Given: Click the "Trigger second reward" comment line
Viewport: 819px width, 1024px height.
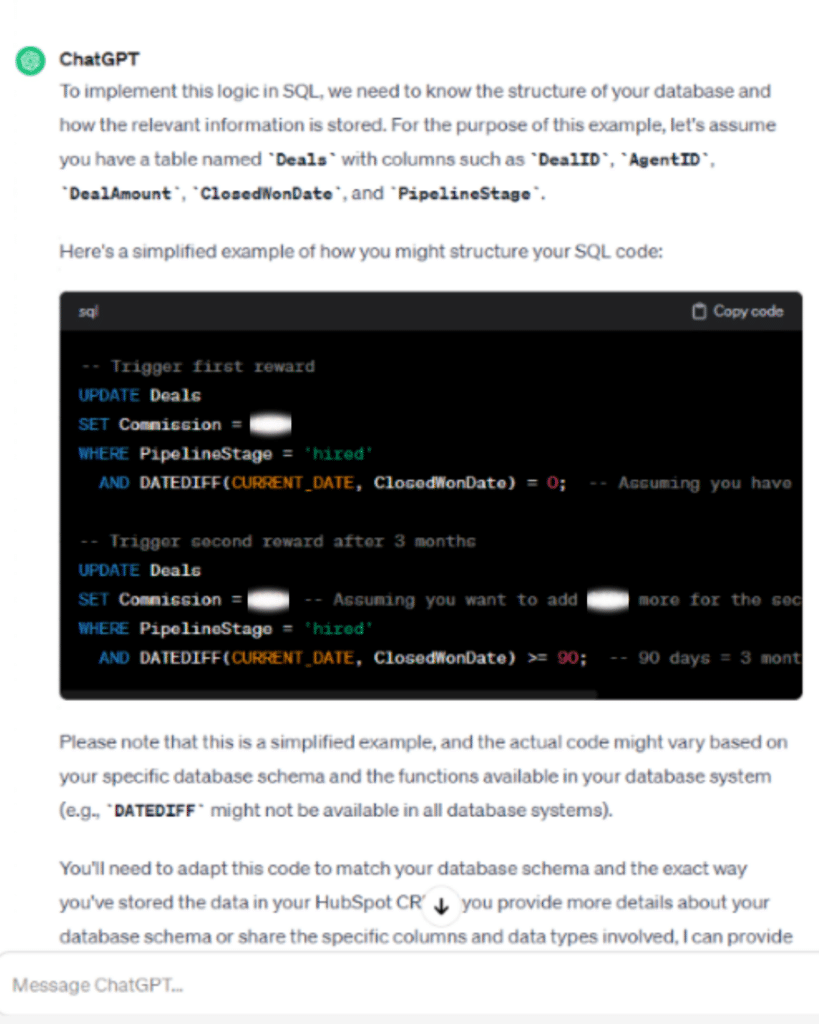Looking at the screenshot, I should 278,541.
